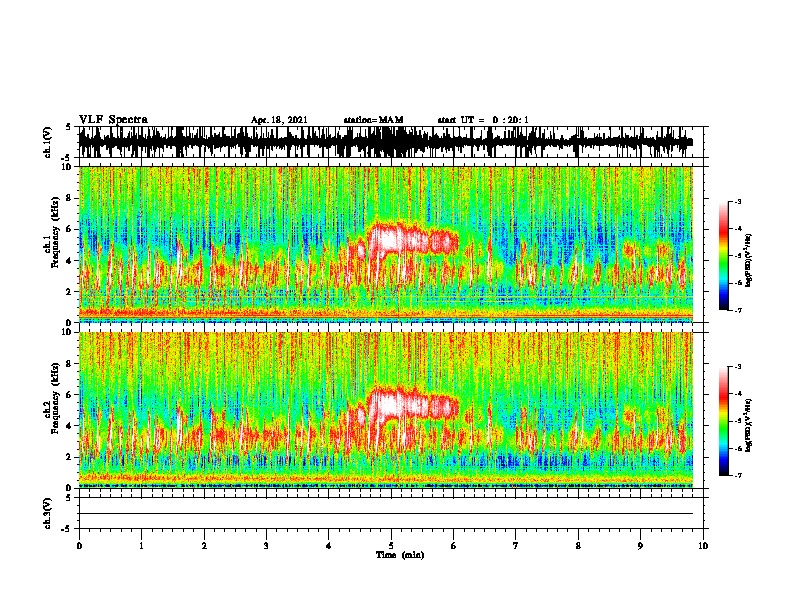792x612 pixels.
Task: Click the -3 label on ch.1 colorbar
Action: click(x=737, y=201)
